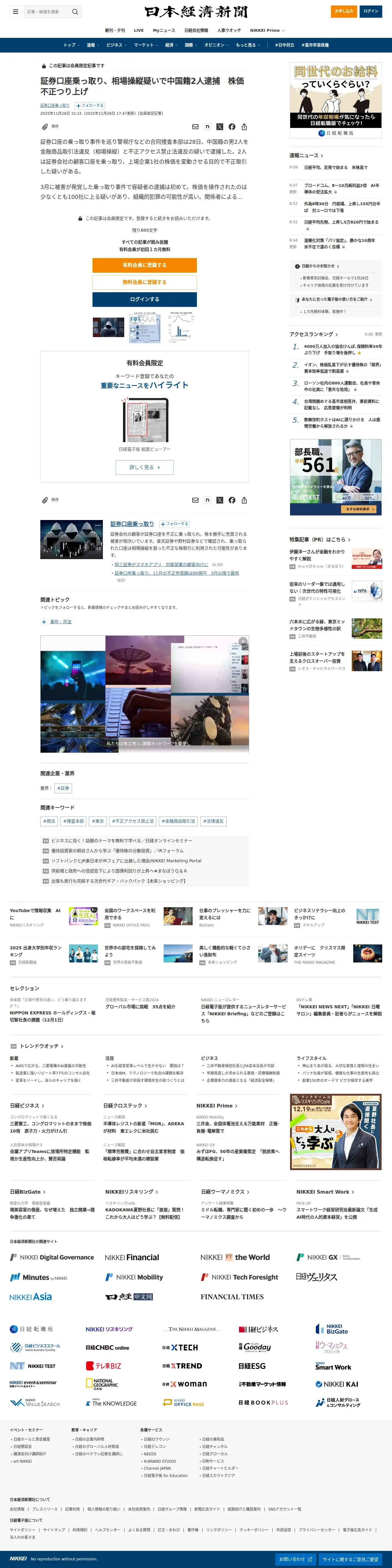Click the lower envelope icon above the topic card
The image size is (392, 1568).
point(195,500)
